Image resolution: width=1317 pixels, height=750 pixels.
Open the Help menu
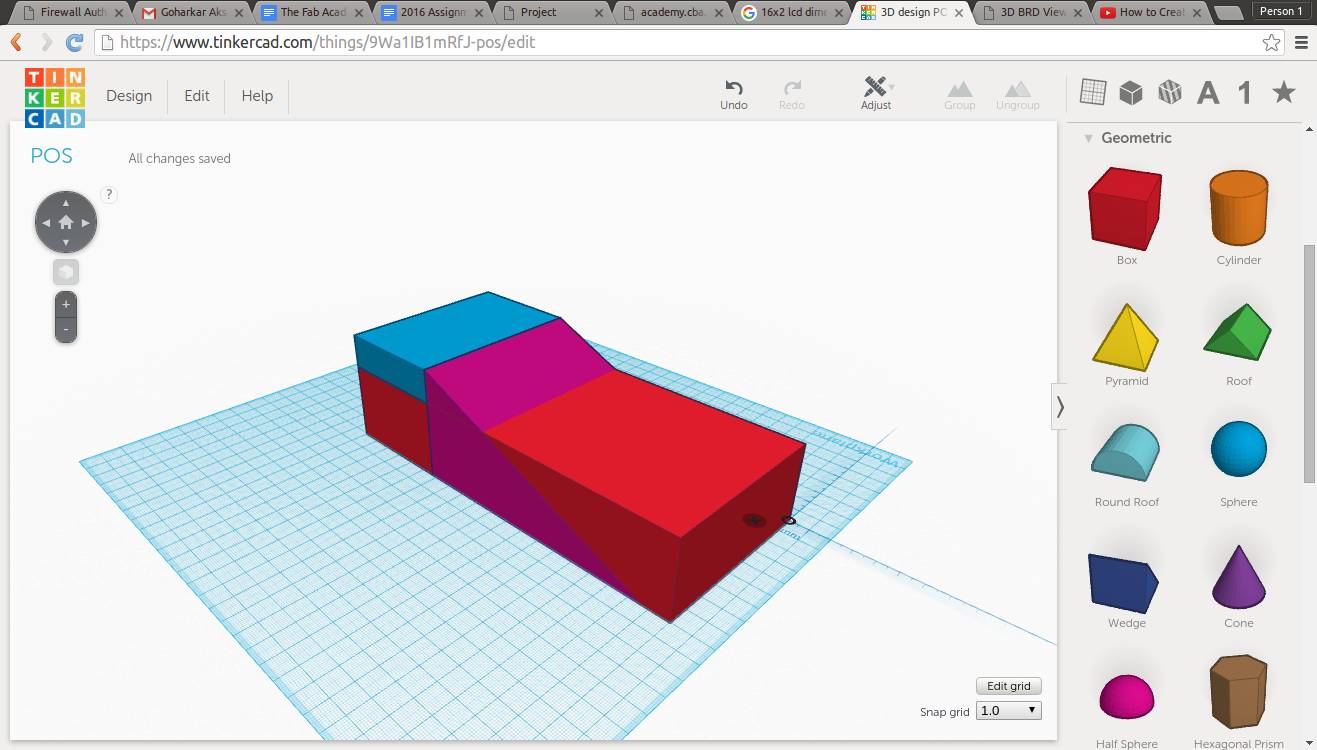(257, 96)
